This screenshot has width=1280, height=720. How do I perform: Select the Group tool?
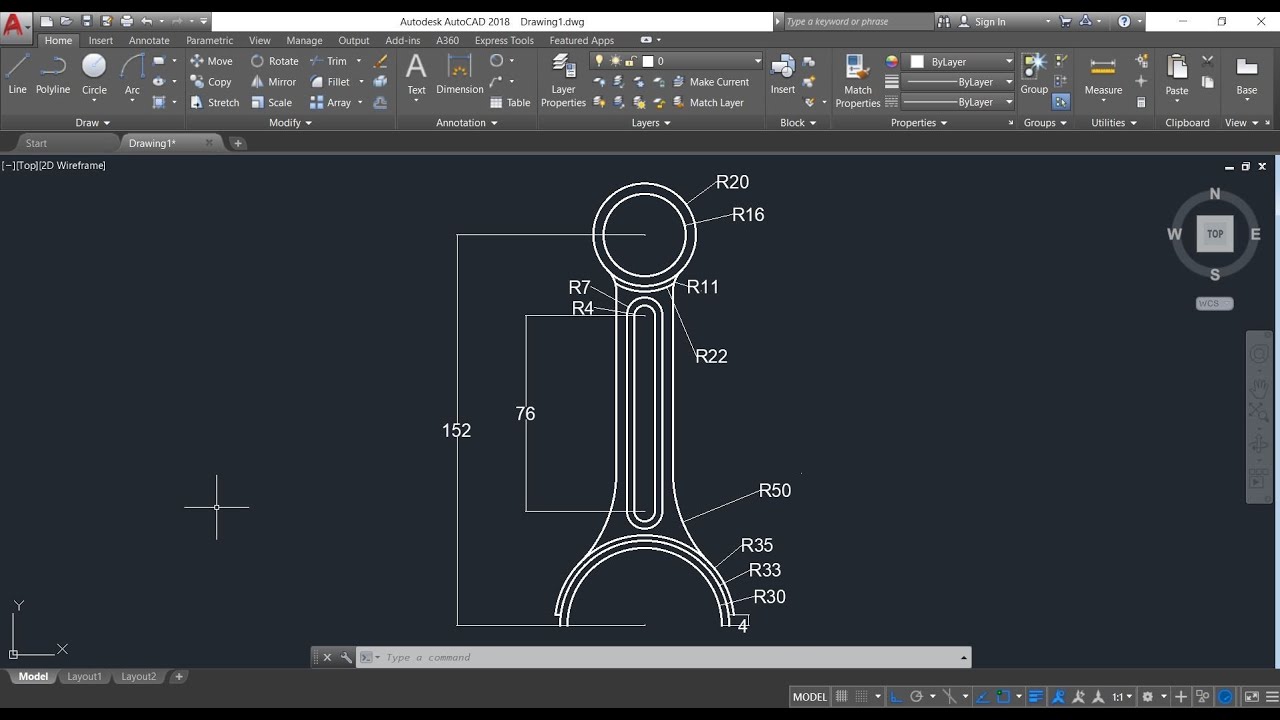1034,75
